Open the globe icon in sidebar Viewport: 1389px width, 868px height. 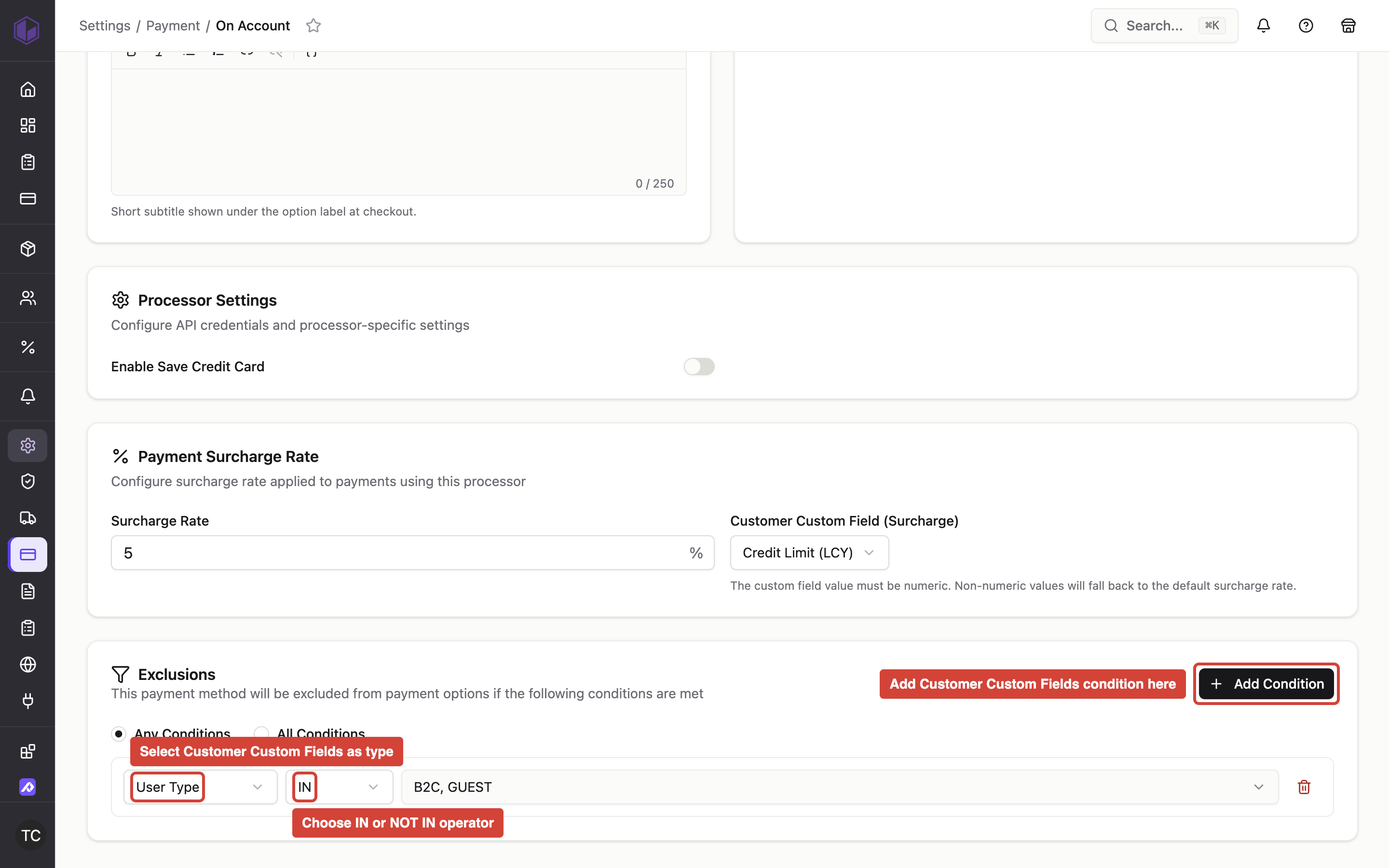click(27, 664)
